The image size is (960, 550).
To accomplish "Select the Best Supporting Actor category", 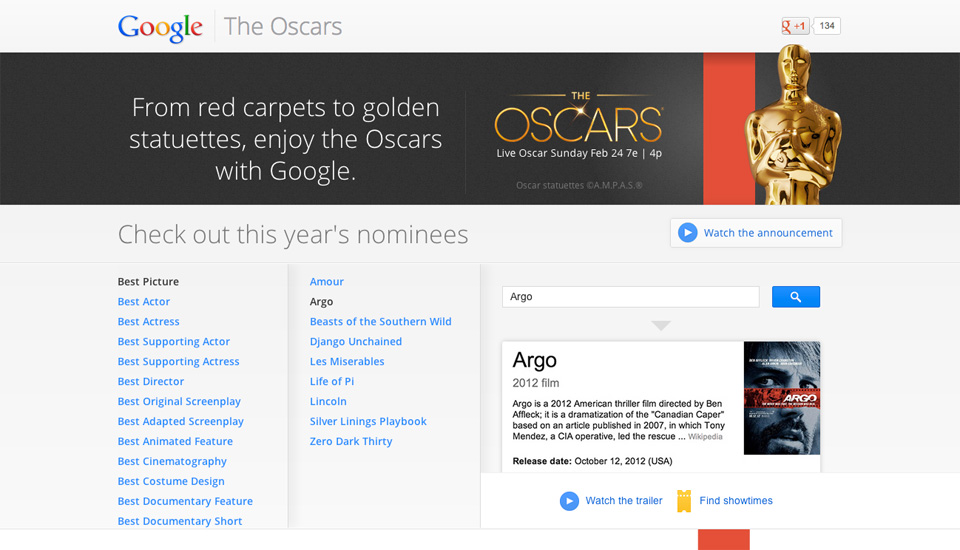I will coord(174,342).
